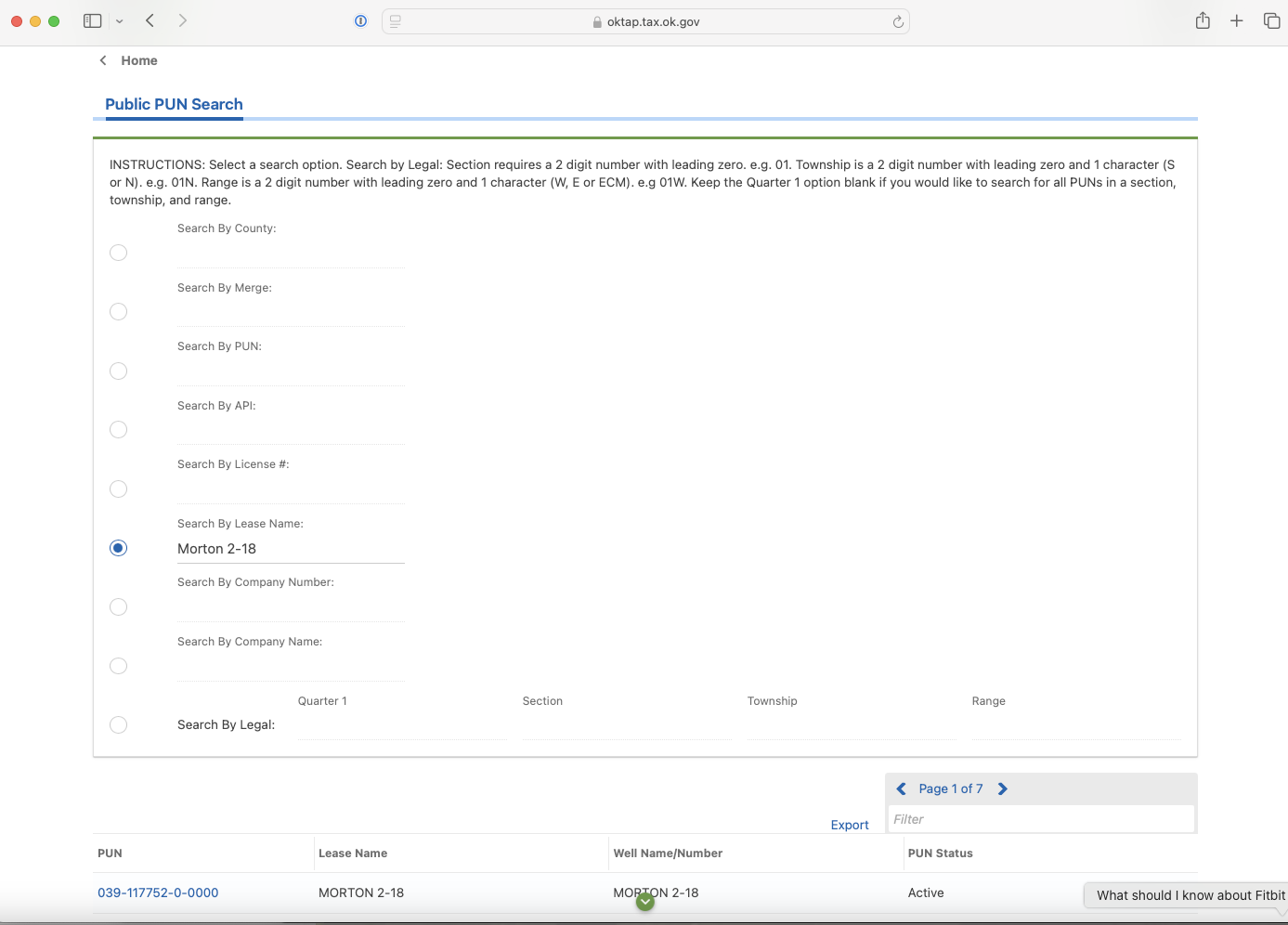This screenshot has height=925, width=1288.
Task: Sort by the PUN Status column header
Action: point(941,853)
